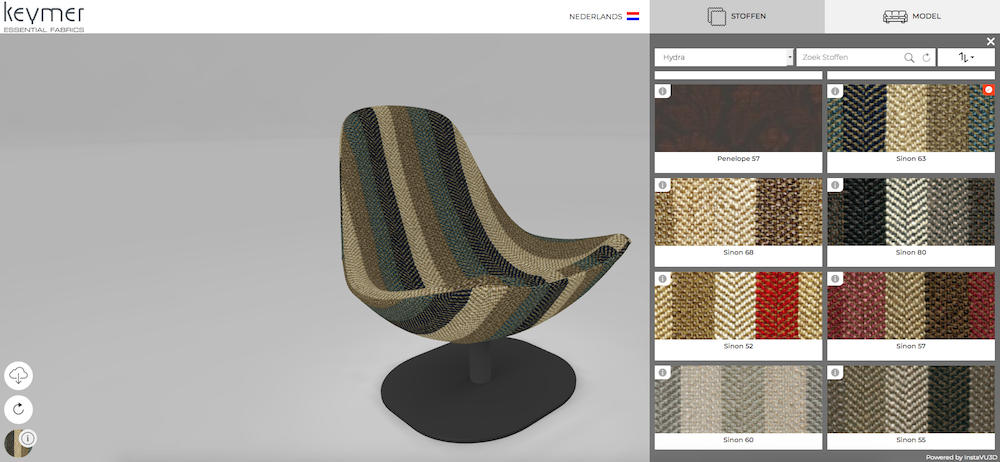Open the sort order dropdown
This screenshot has width=1000, height=462.
pos(966,57)
